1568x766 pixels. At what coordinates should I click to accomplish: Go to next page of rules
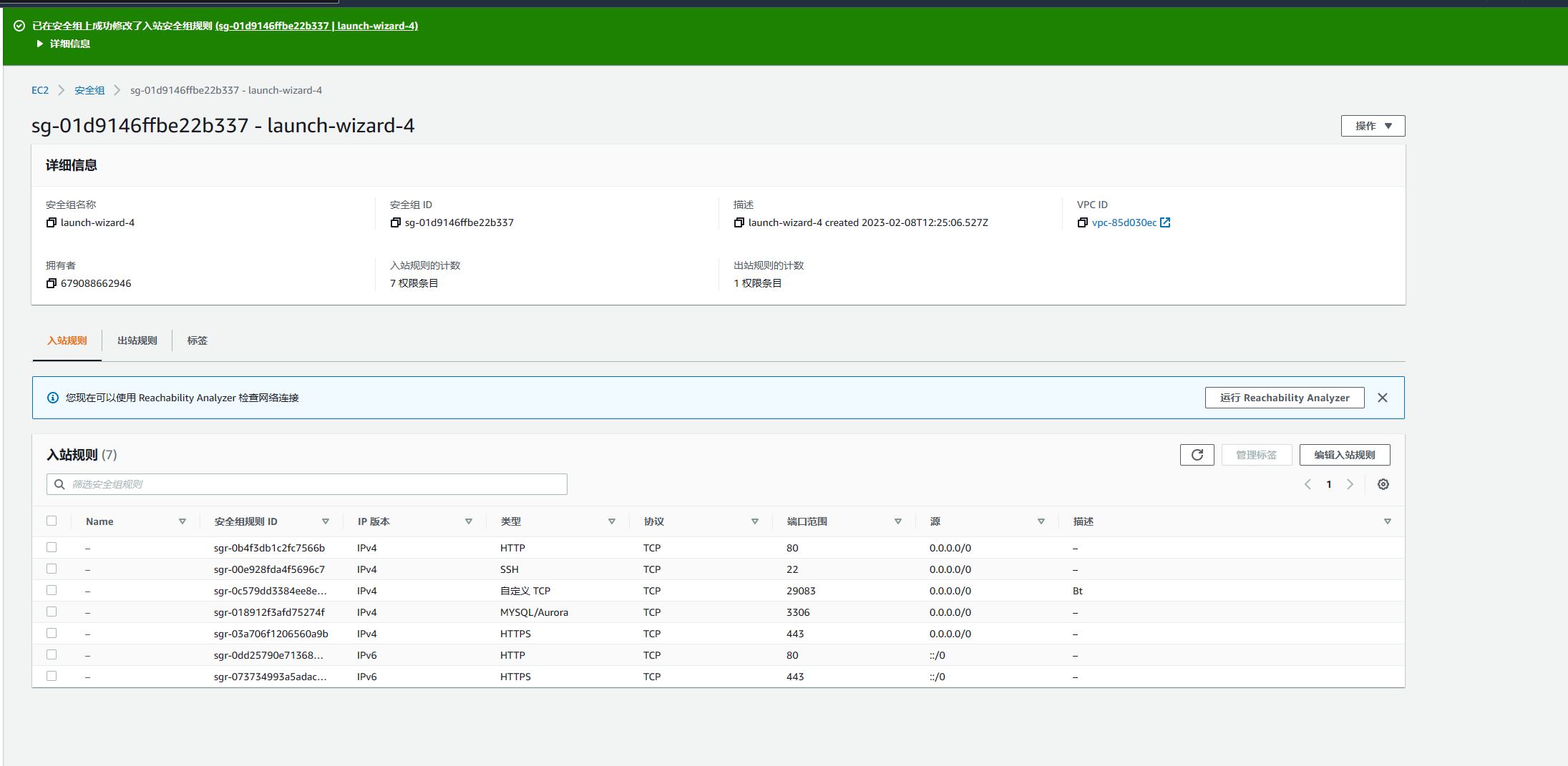(x=1350, y=484)
